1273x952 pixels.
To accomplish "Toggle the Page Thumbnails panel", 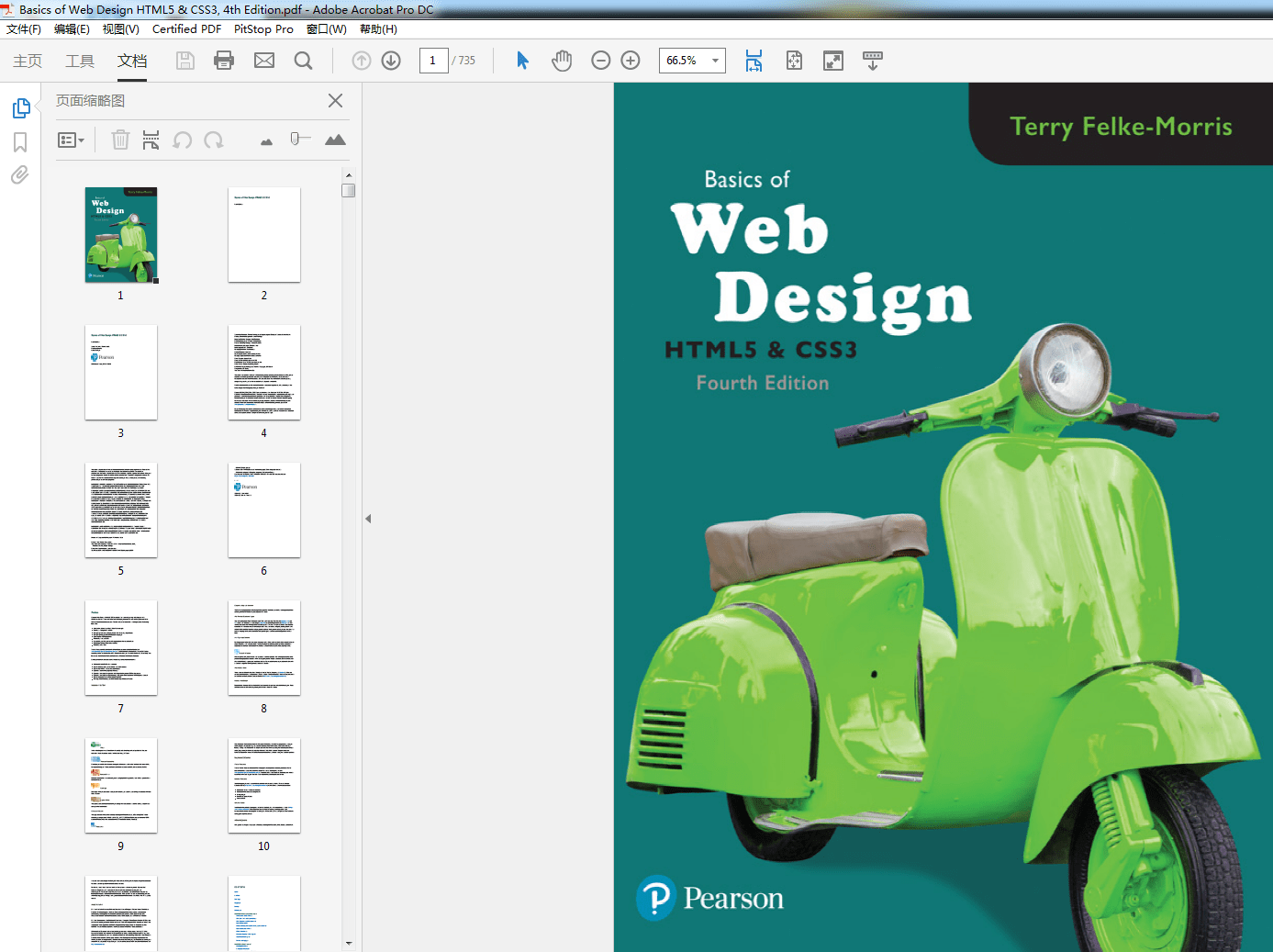I will click(x=21, y=107).
